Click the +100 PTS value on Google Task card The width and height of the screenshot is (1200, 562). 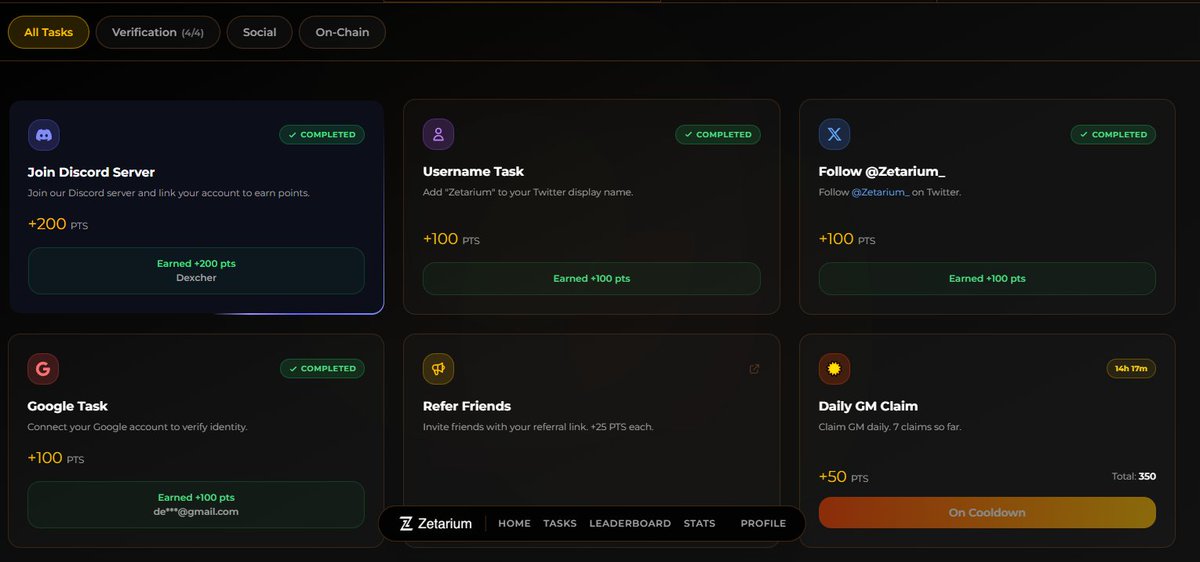pos(56,458)
